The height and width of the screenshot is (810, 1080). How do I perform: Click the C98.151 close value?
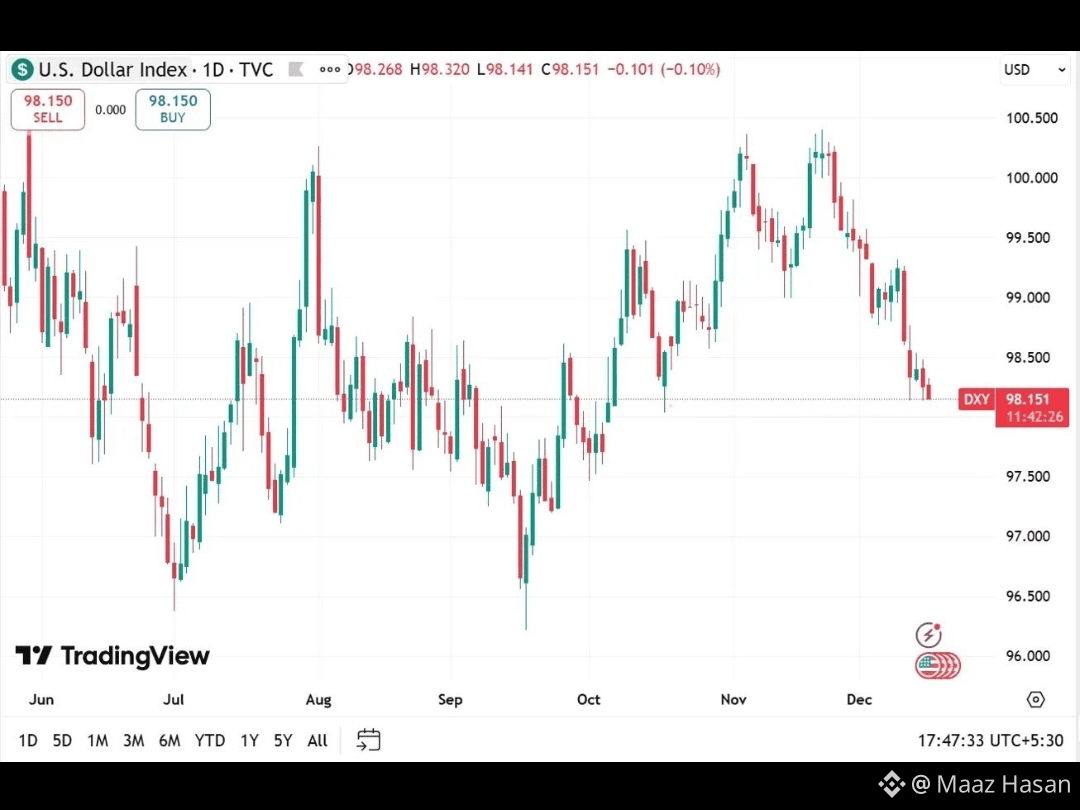570,70
